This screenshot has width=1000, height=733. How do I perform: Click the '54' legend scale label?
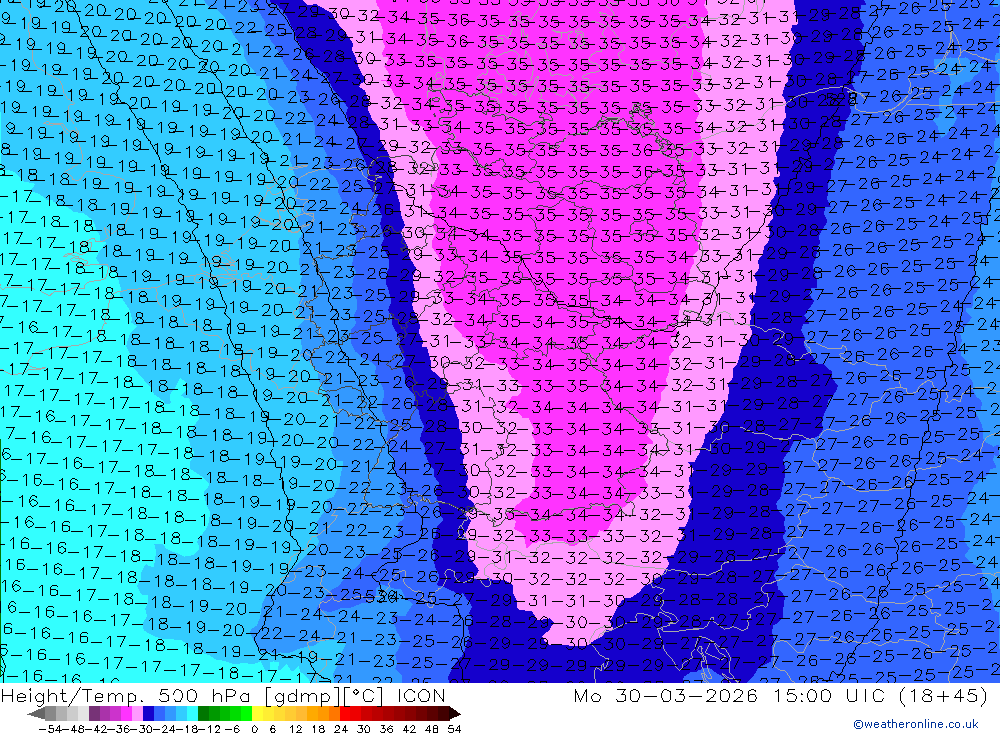[x=454, y=729]
